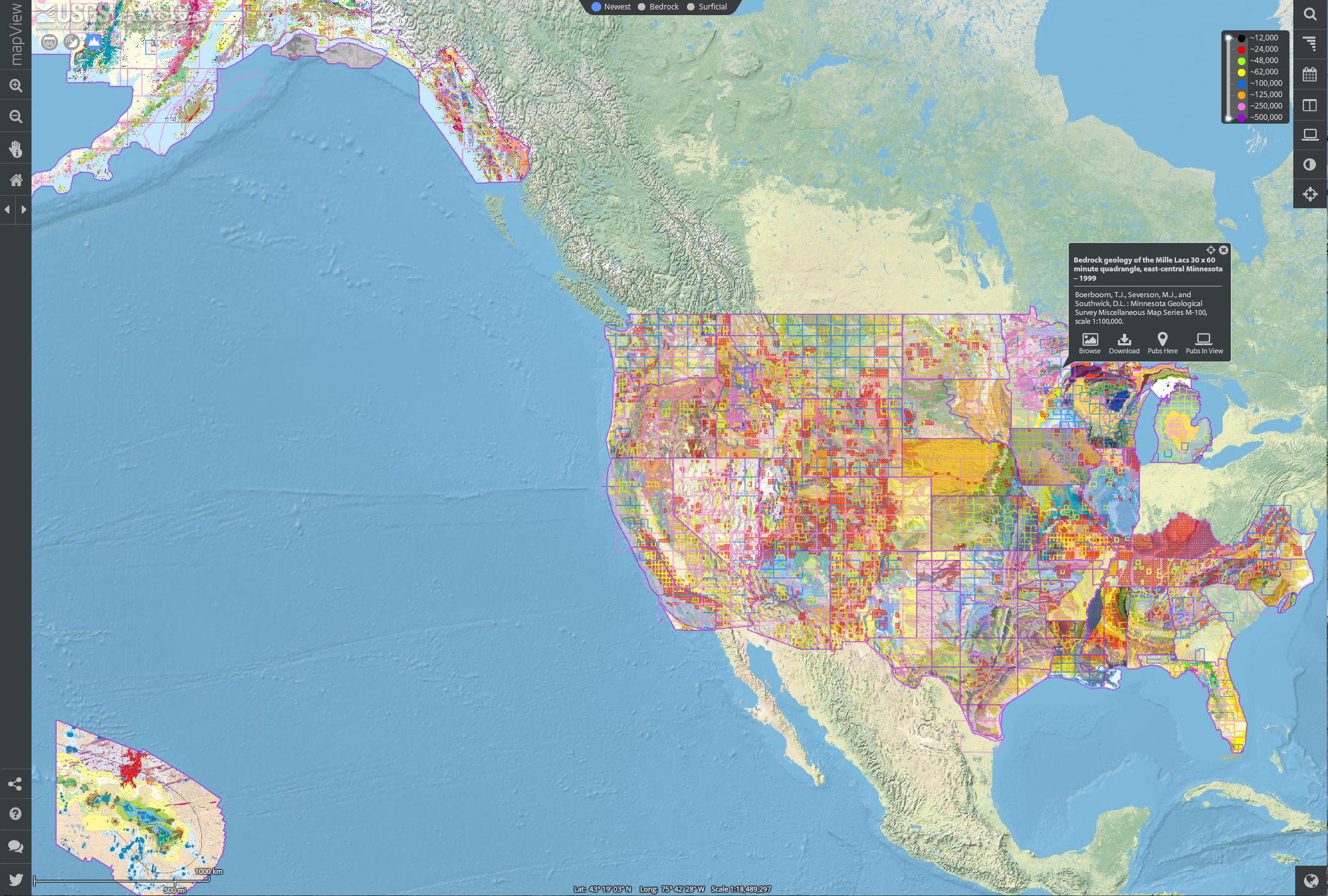Return to home map extent
The height and width of the screenshot is (896, 1328).
(16, 180)
